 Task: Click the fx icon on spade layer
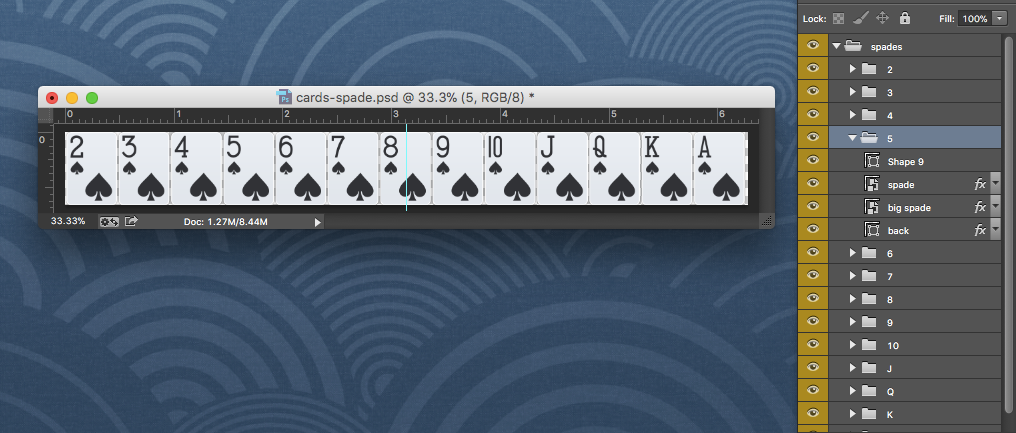coord(980,185)
